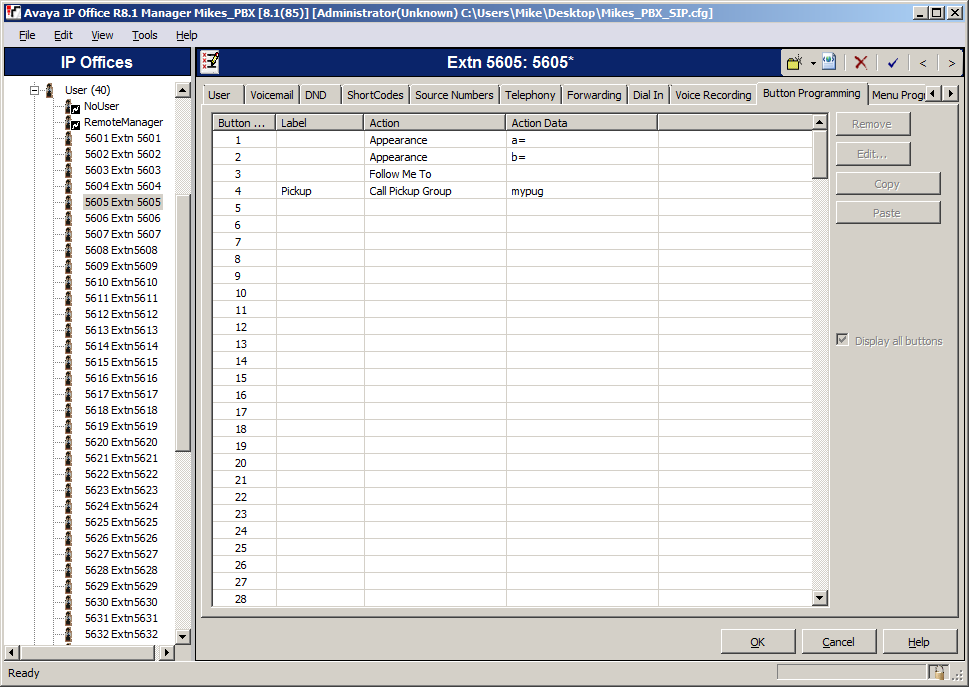
Task: Select 5611 Extn5611 in the user tree
Action: pyautogui.click(x=121, y=298)
